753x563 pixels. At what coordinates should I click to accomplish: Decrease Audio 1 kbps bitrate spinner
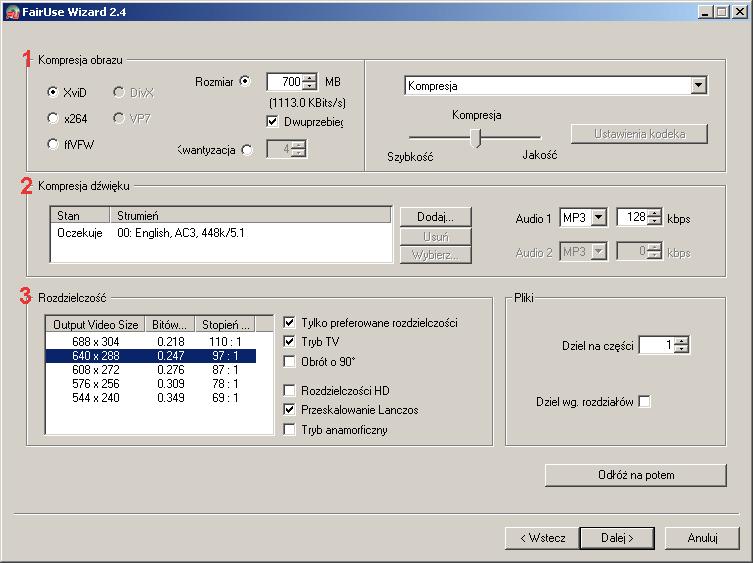pos(654,221)
